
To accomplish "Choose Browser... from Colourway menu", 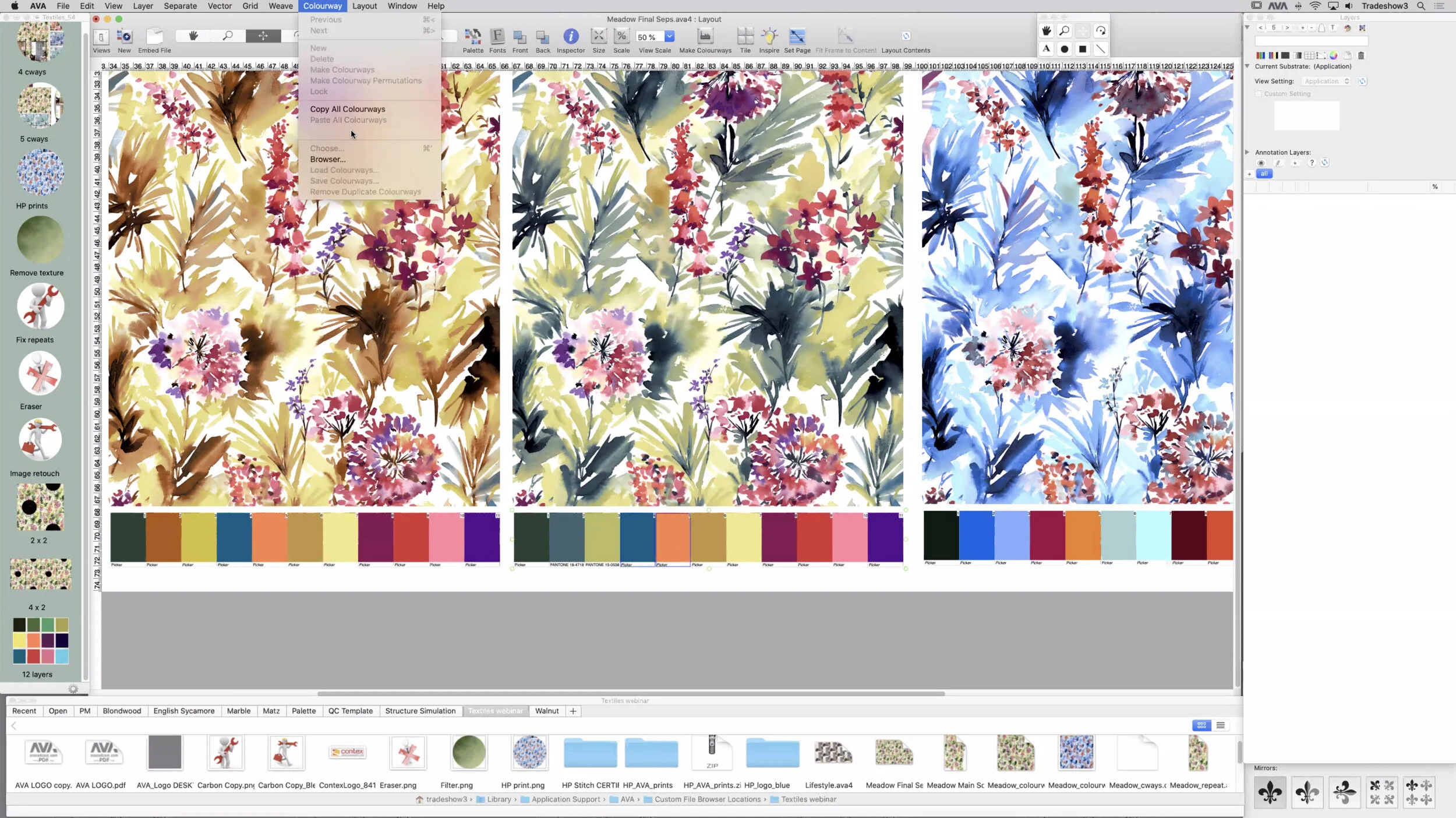I will point(328,159).
